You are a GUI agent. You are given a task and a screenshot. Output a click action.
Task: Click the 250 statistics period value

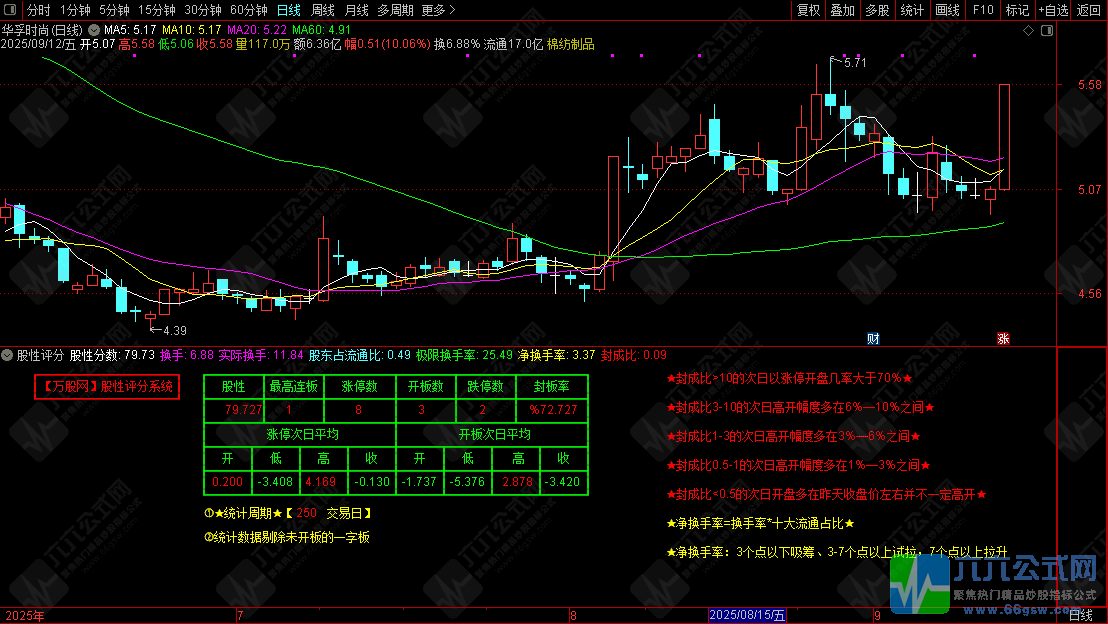(x=306, y=513)
